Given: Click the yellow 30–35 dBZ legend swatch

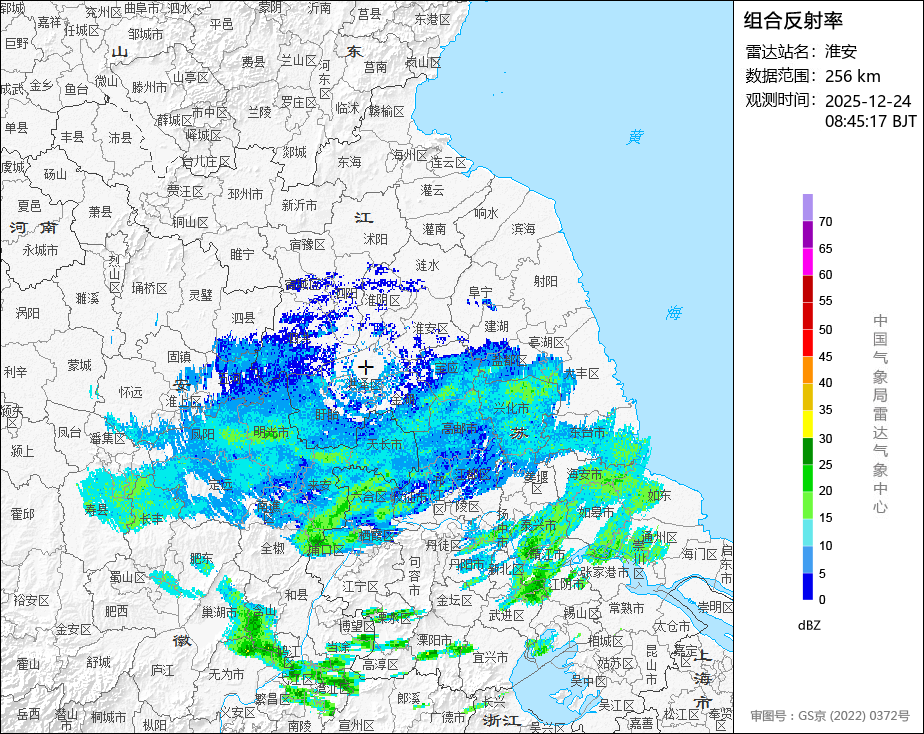Looking at the screenshot, I should [807, 424].
